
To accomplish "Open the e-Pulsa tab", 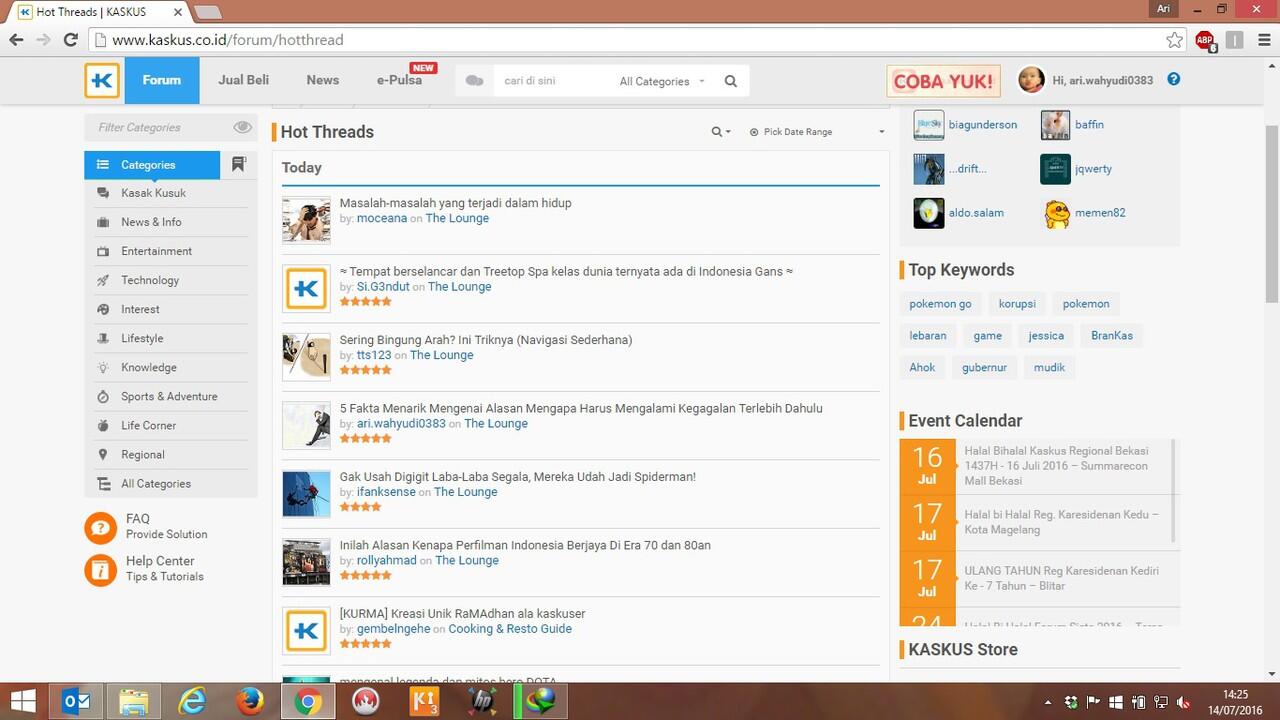I will (x=399, y=80).
